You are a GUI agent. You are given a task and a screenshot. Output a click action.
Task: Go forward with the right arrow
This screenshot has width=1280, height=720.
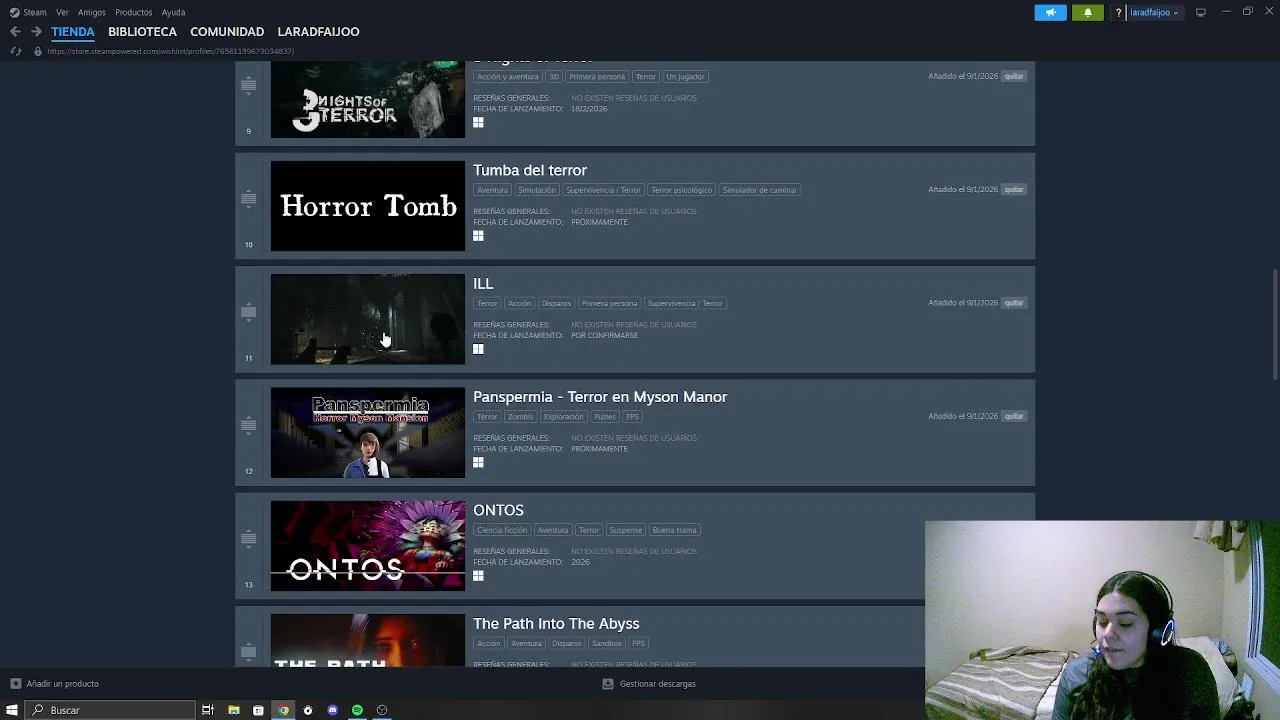pyautogui.click(x=36, y=32)
